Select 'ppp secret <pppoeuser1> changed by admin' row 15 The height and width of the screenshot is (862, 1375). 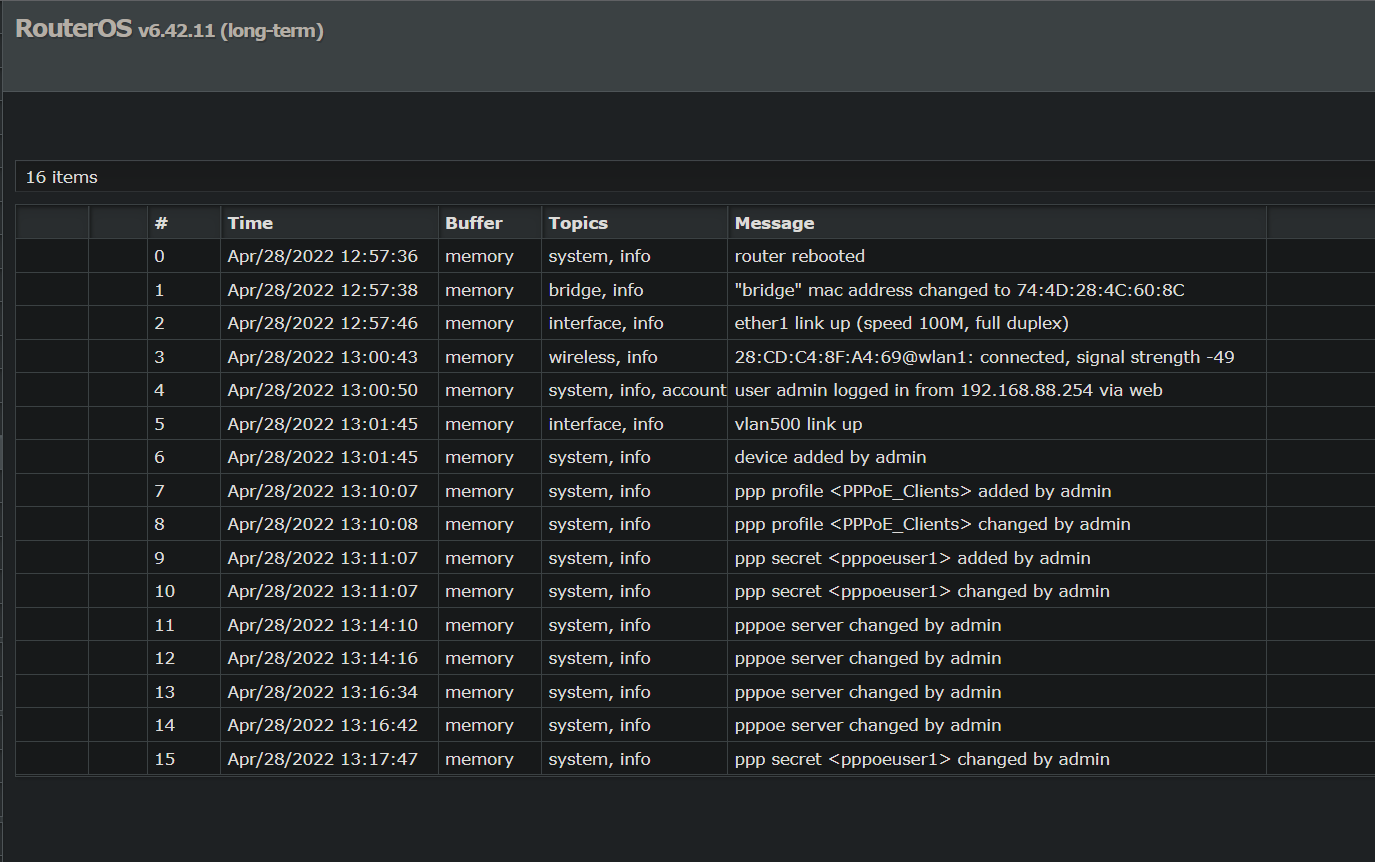(922, 759)
